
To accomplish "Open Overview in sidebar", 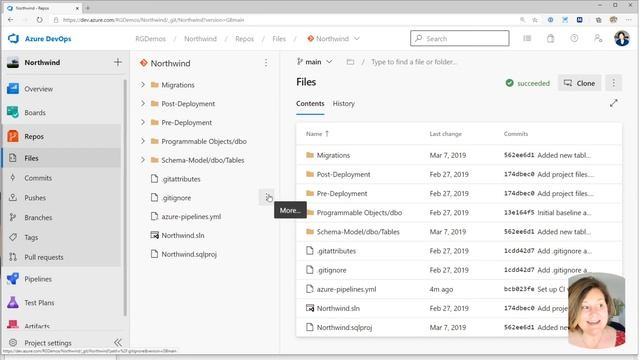I will tap(38, 89).
